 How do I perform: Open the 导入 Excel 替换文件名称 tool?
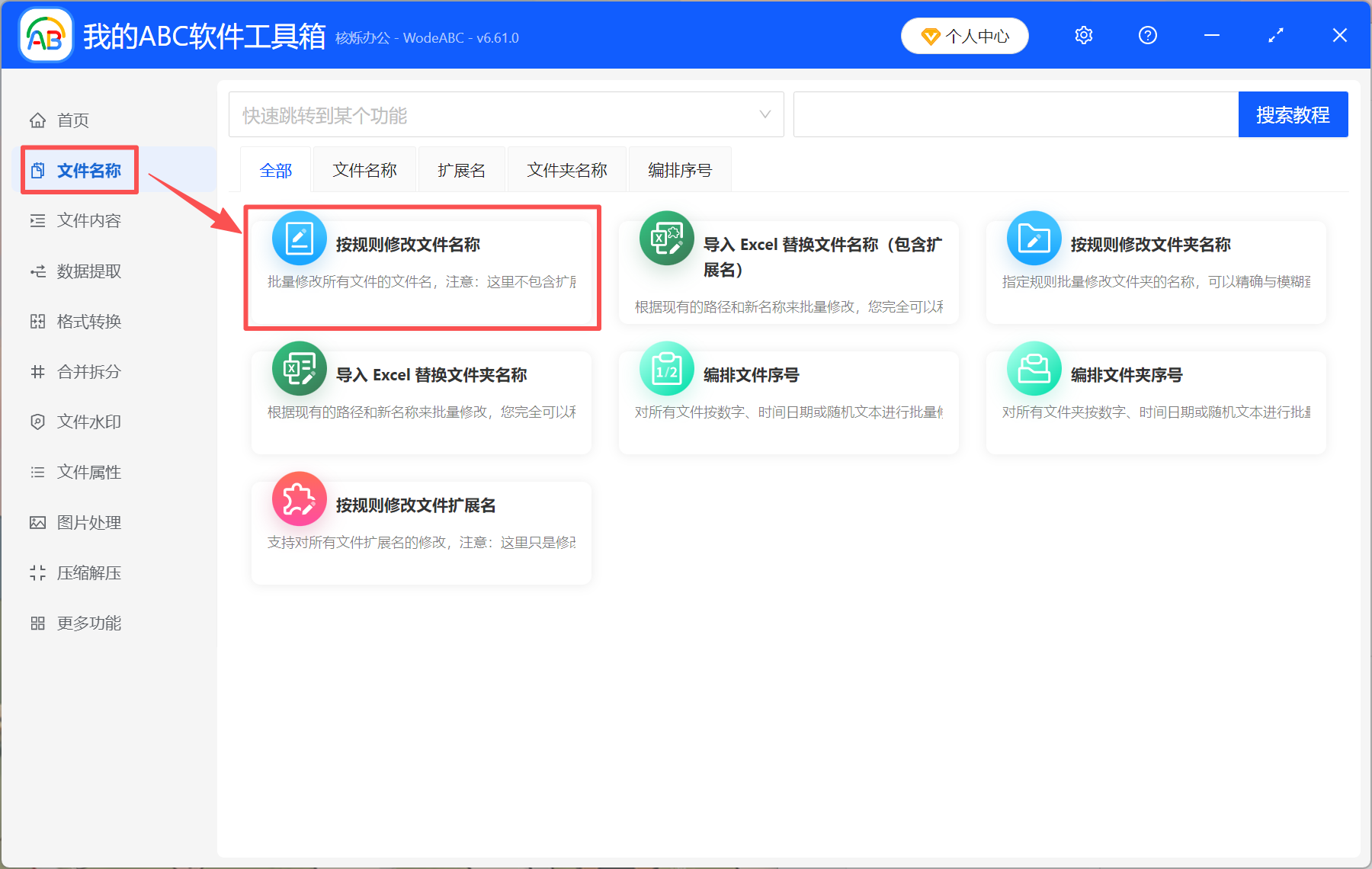[788, 267]
